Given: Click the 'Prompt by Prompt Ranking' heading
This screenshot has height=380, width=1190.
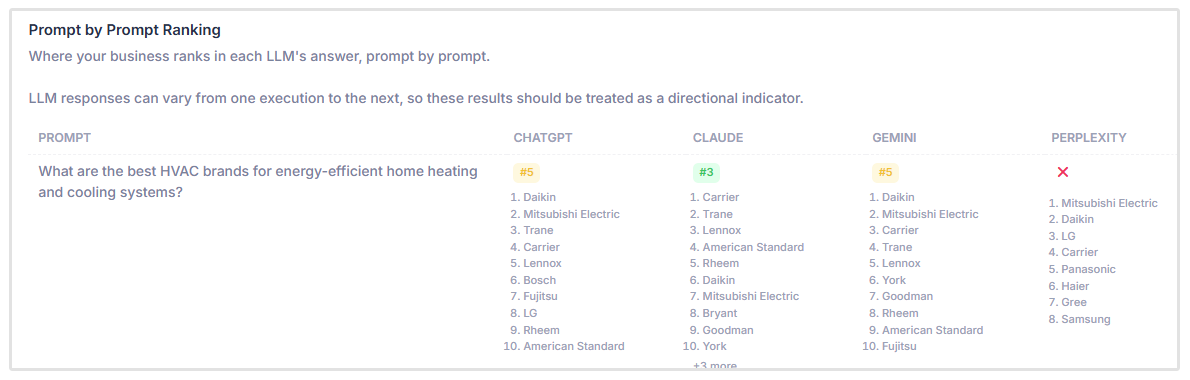Looking at the screenshot, I should 124,30.
